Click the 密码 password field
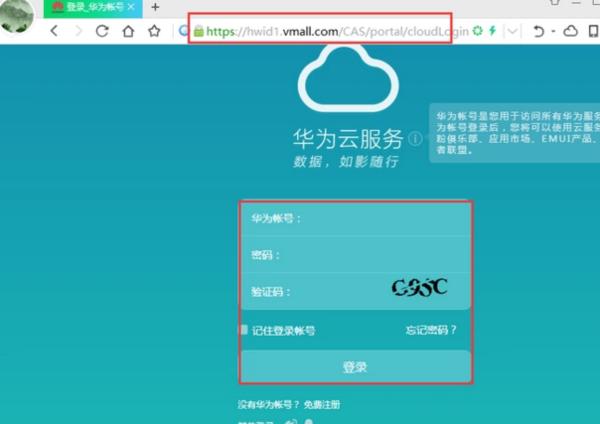 355,255
